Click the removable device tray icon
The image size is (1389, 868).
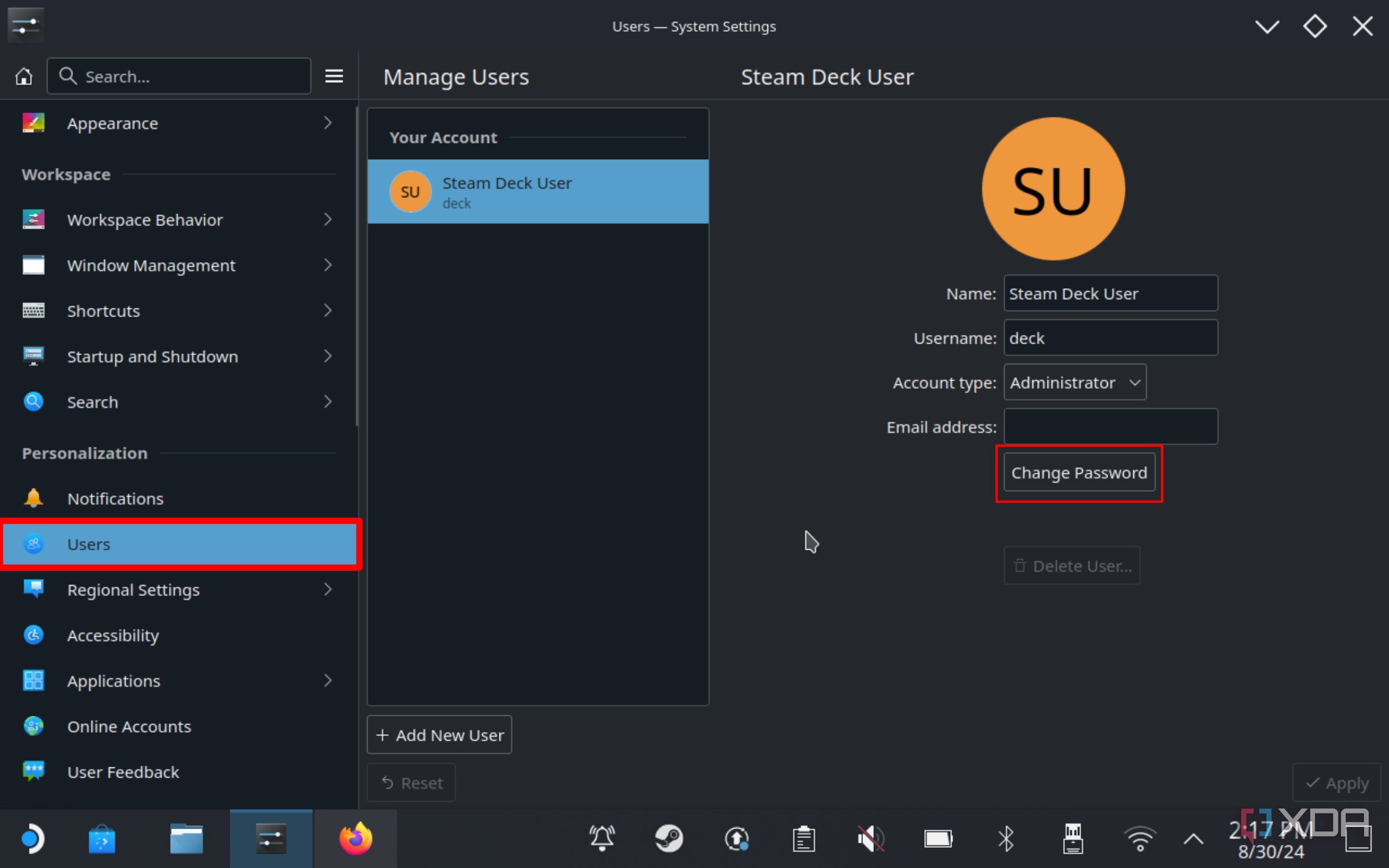pyautogui.click(x=1073, y=838)
